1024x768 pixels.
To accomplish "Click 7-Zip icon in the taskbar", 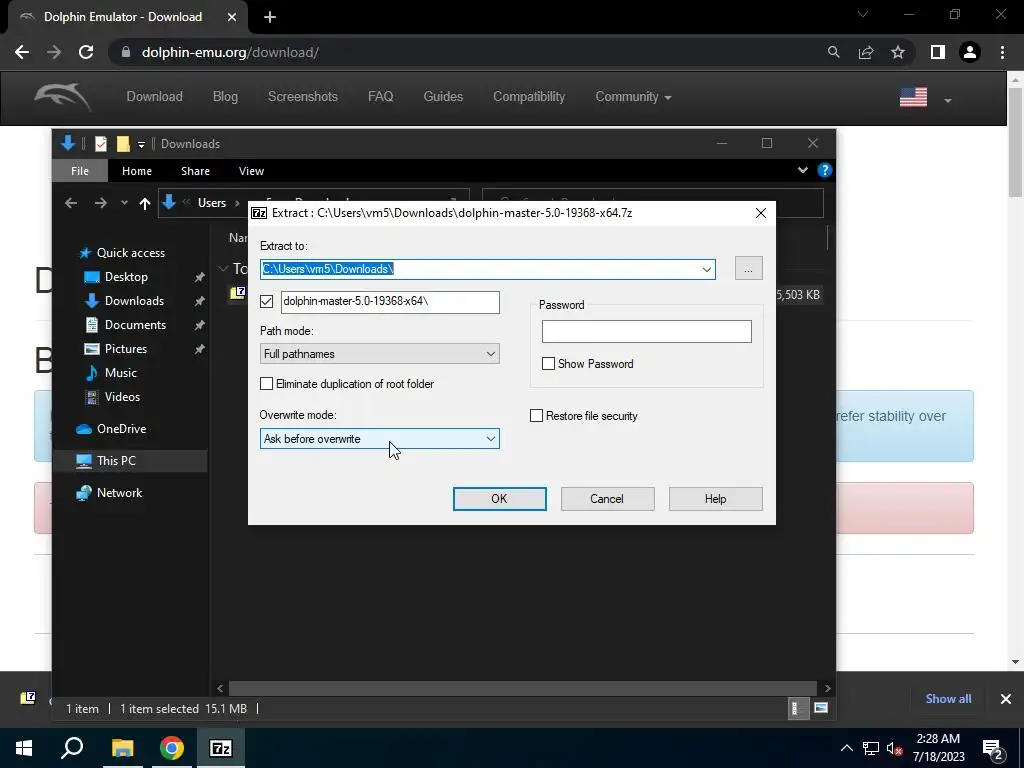I will coord(221,748).
